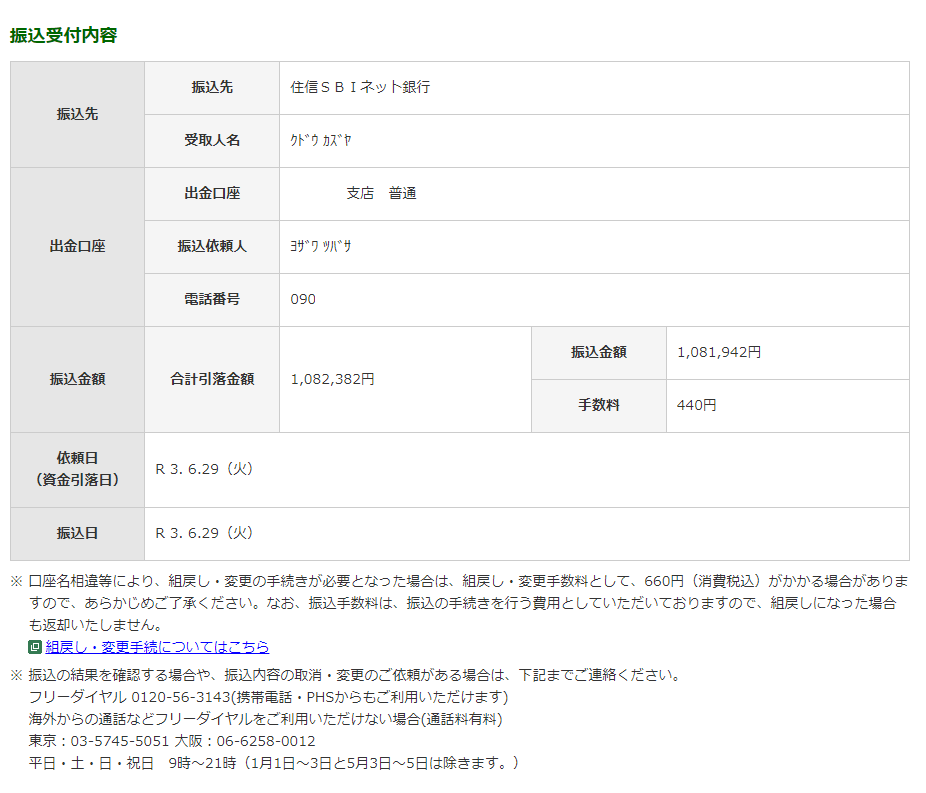
Task: Select the bank name 住信ＳＢＩネット銀行
Action: (360, 87)
